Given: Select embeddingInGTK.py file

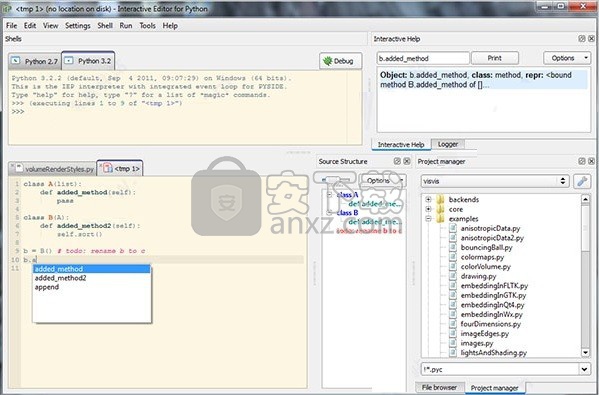Looking at the screenshot, I should pos(493,295).
